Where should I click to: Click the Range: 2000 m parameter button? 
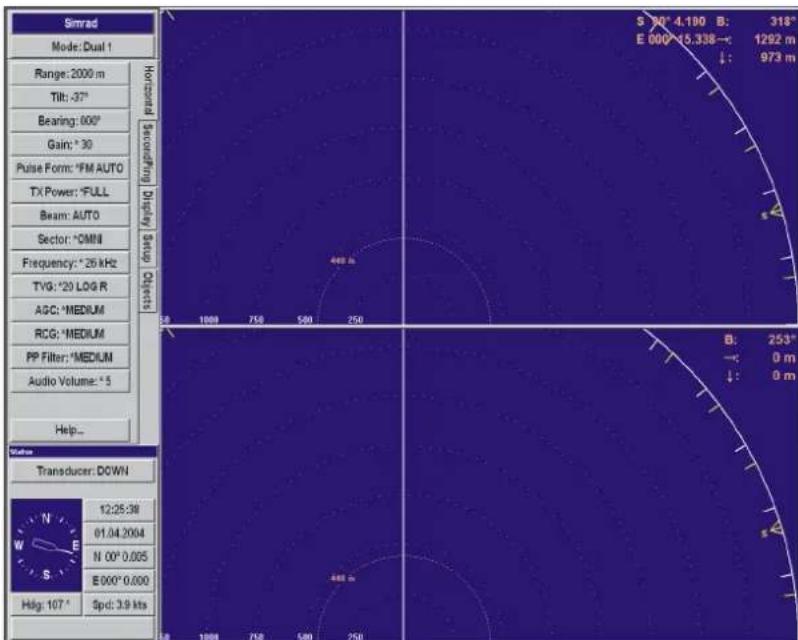(x=70, y=74)
